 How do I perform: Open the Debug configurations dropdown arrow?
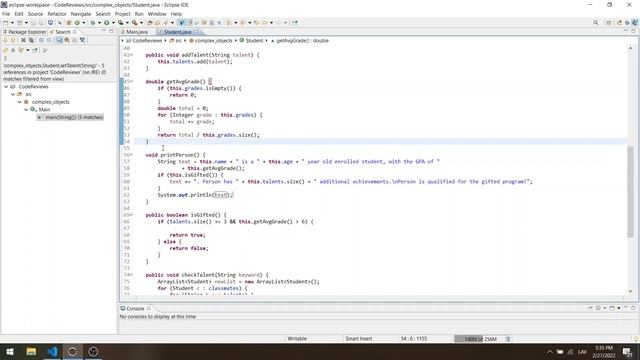click(x=99, y=23)
